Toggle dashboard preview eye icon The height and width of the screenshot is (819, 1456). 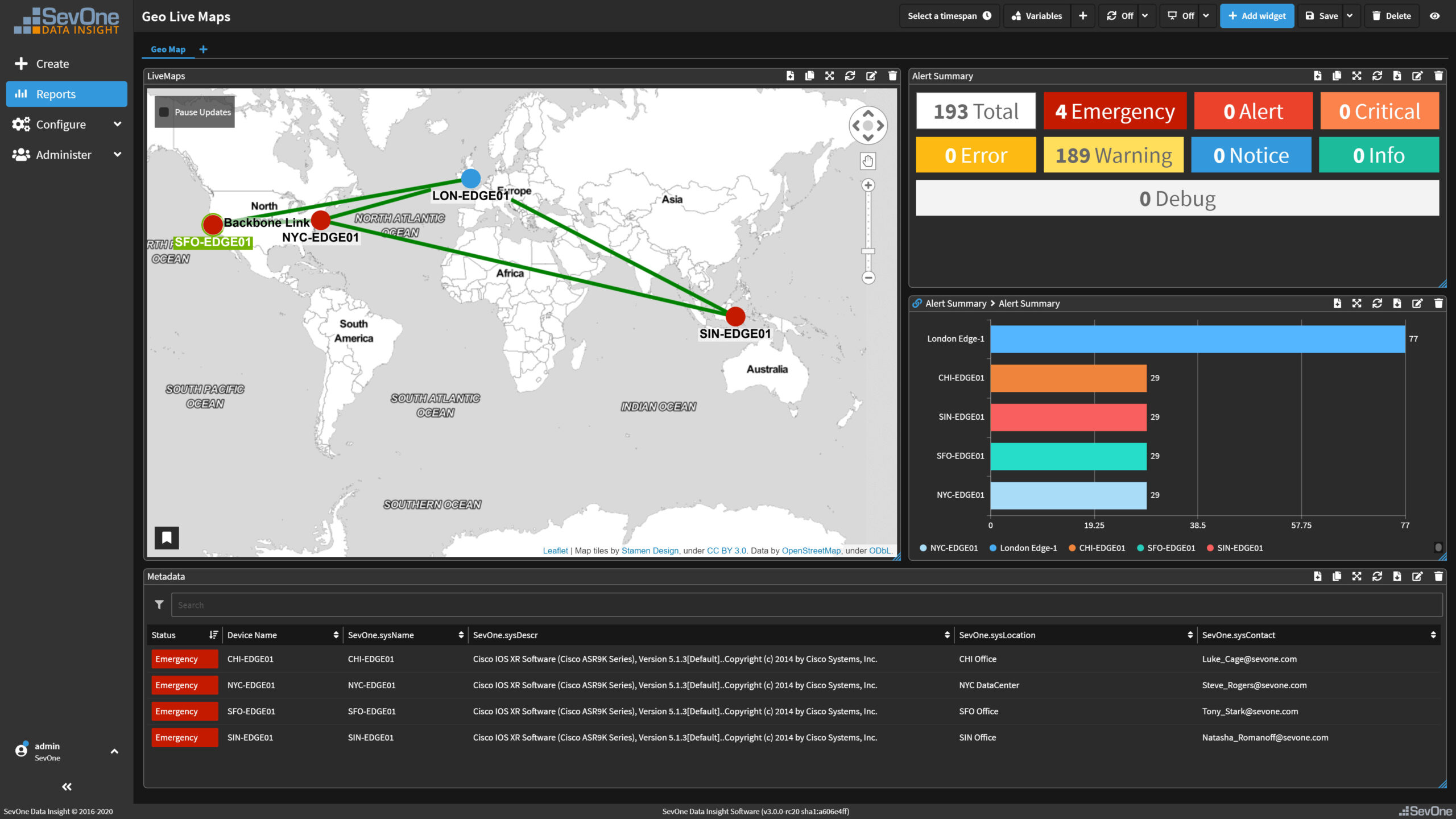[1435, 16]
